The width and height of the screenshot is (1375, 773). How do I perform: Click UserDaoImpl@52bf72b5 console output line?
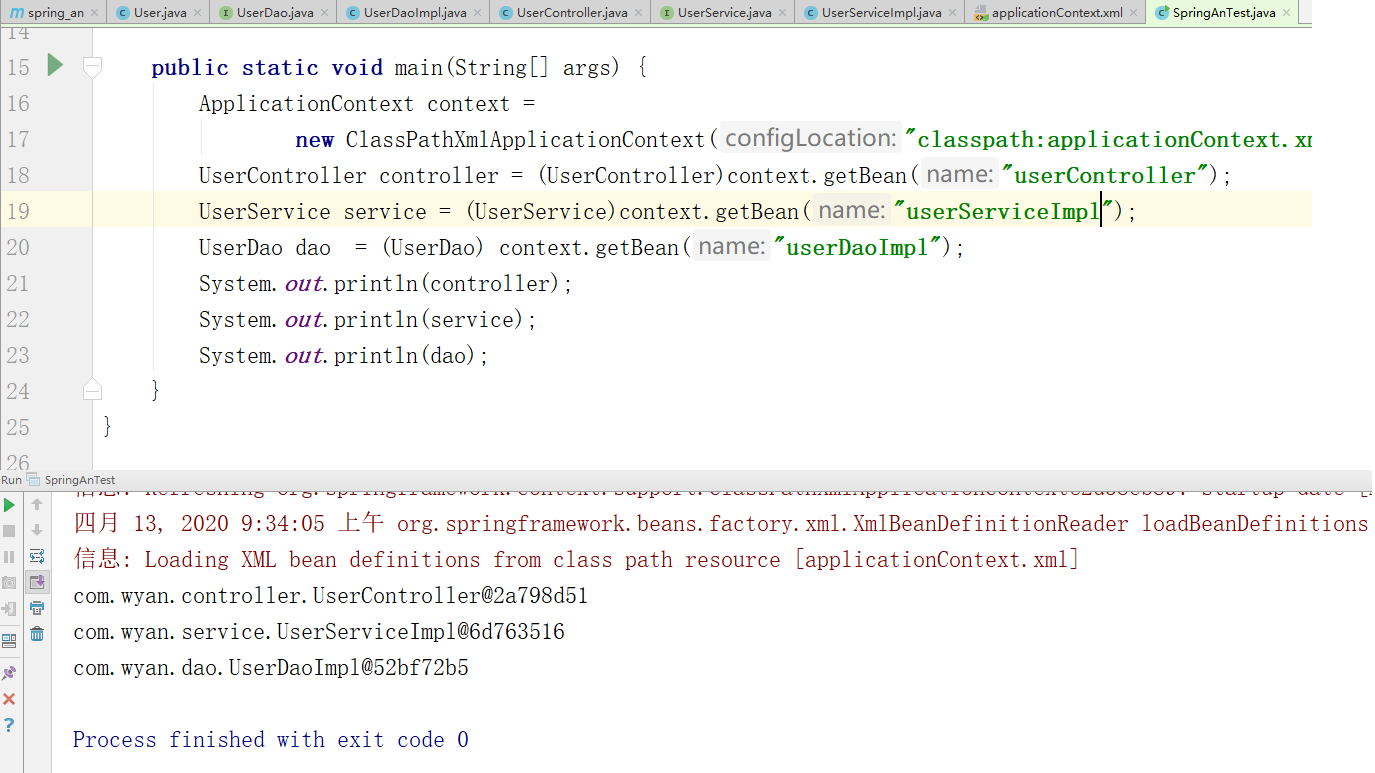[271, 668]
